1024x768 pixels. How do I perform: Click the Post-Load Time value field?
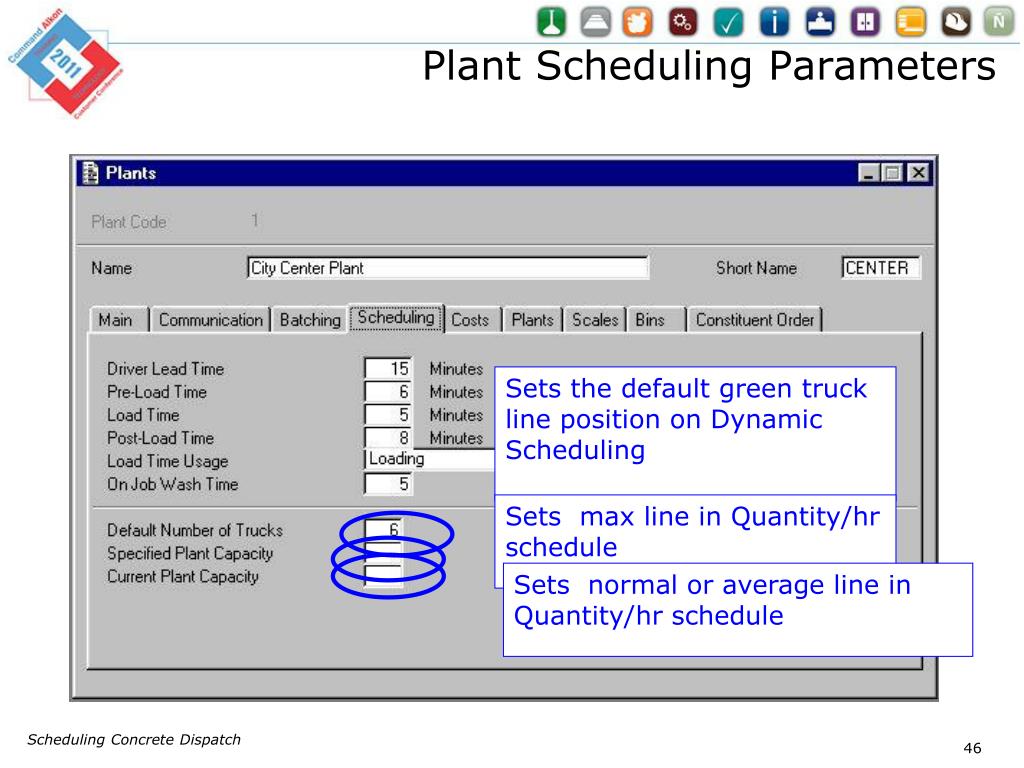[388, 438]
